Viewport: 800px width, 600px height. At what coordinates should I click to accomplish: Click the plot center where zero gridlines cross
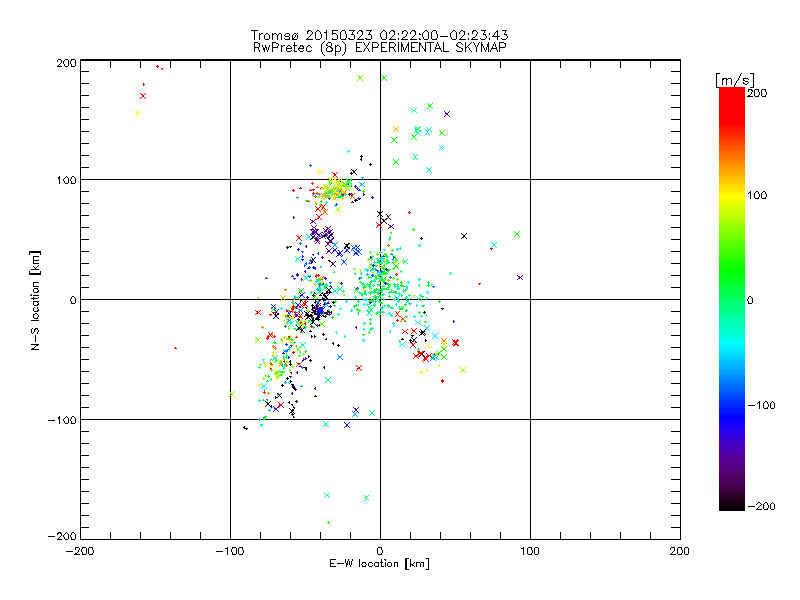pos(380,299)
